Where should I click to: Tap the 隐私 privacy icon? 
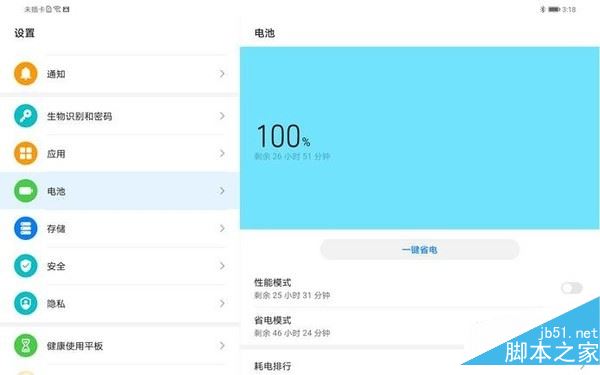click(26, 303)
